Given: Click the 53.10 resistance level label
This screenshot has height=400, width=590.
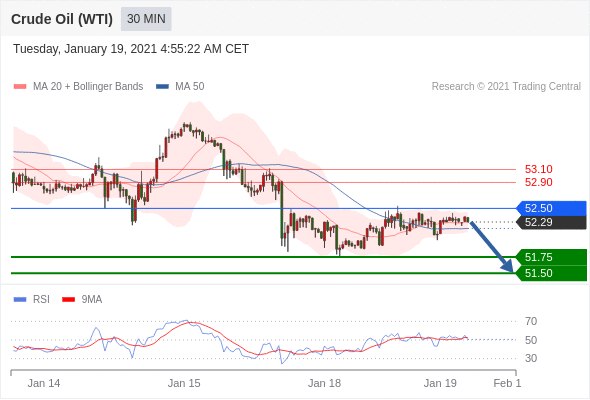Looking at the screenshot, I should [538, 169].
